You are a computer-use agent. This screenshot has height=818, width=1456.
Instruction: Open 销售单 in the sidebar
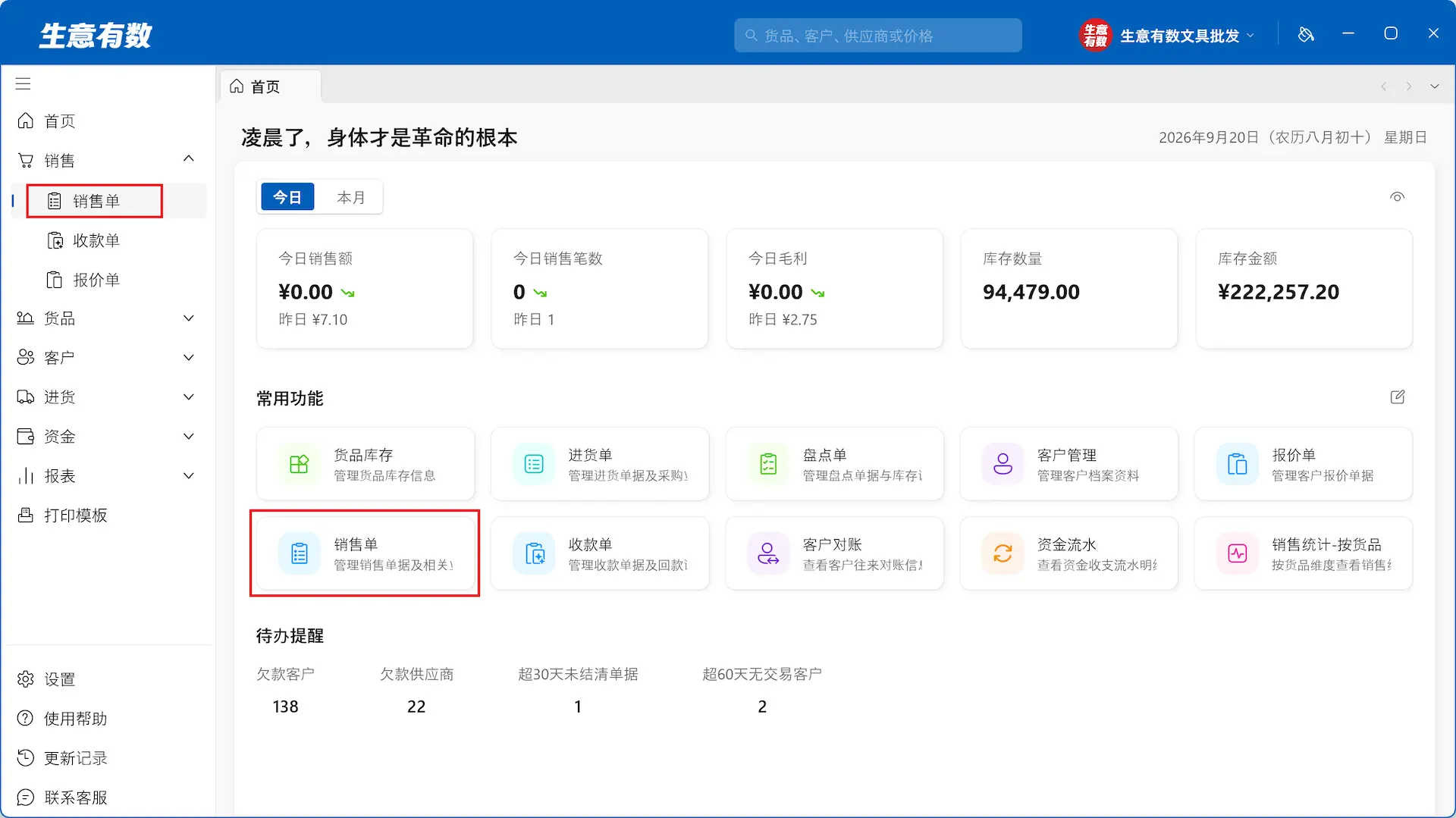coord(109,201)
